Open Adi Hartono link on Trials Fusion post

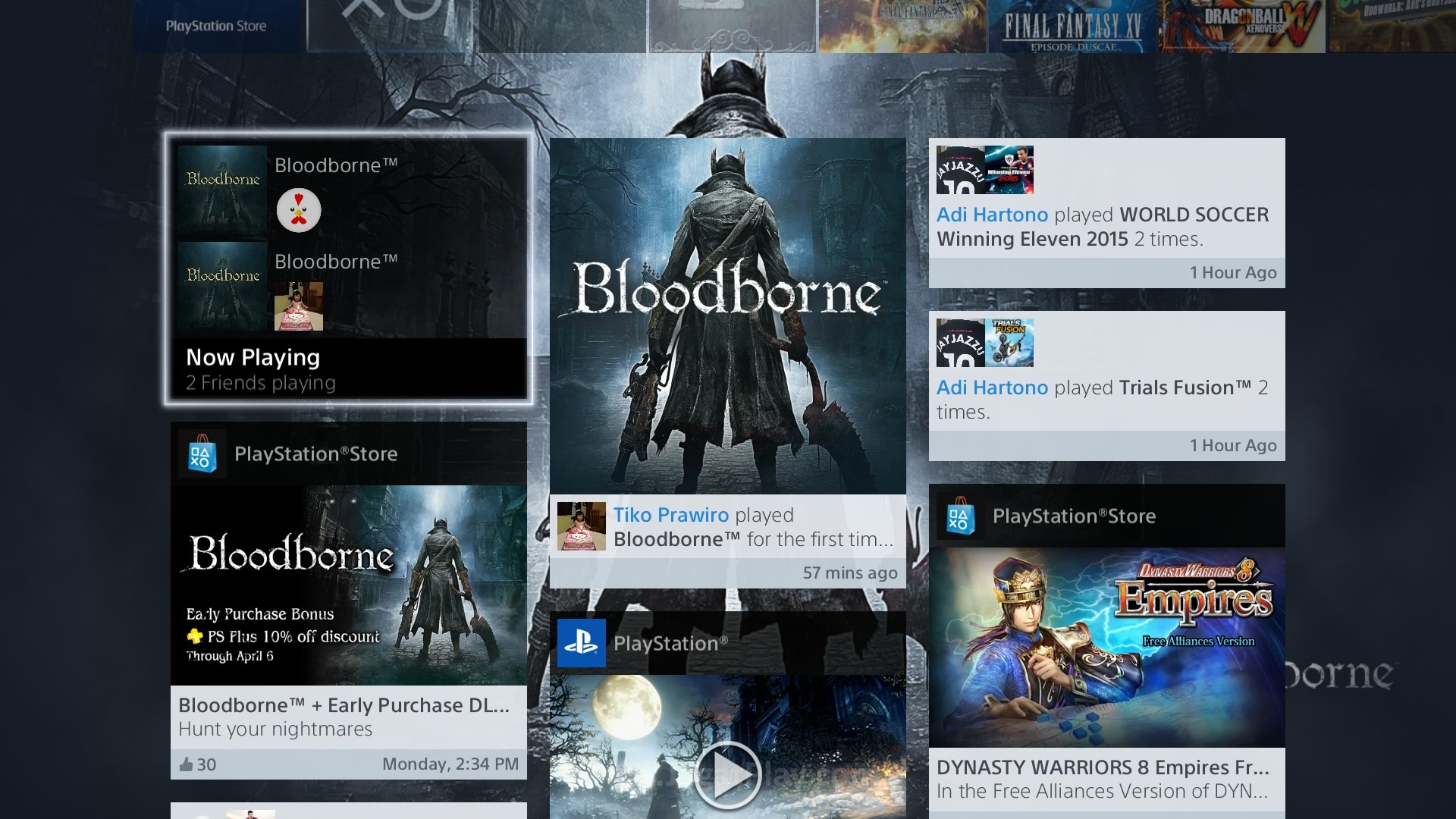[x=992, y=388]
